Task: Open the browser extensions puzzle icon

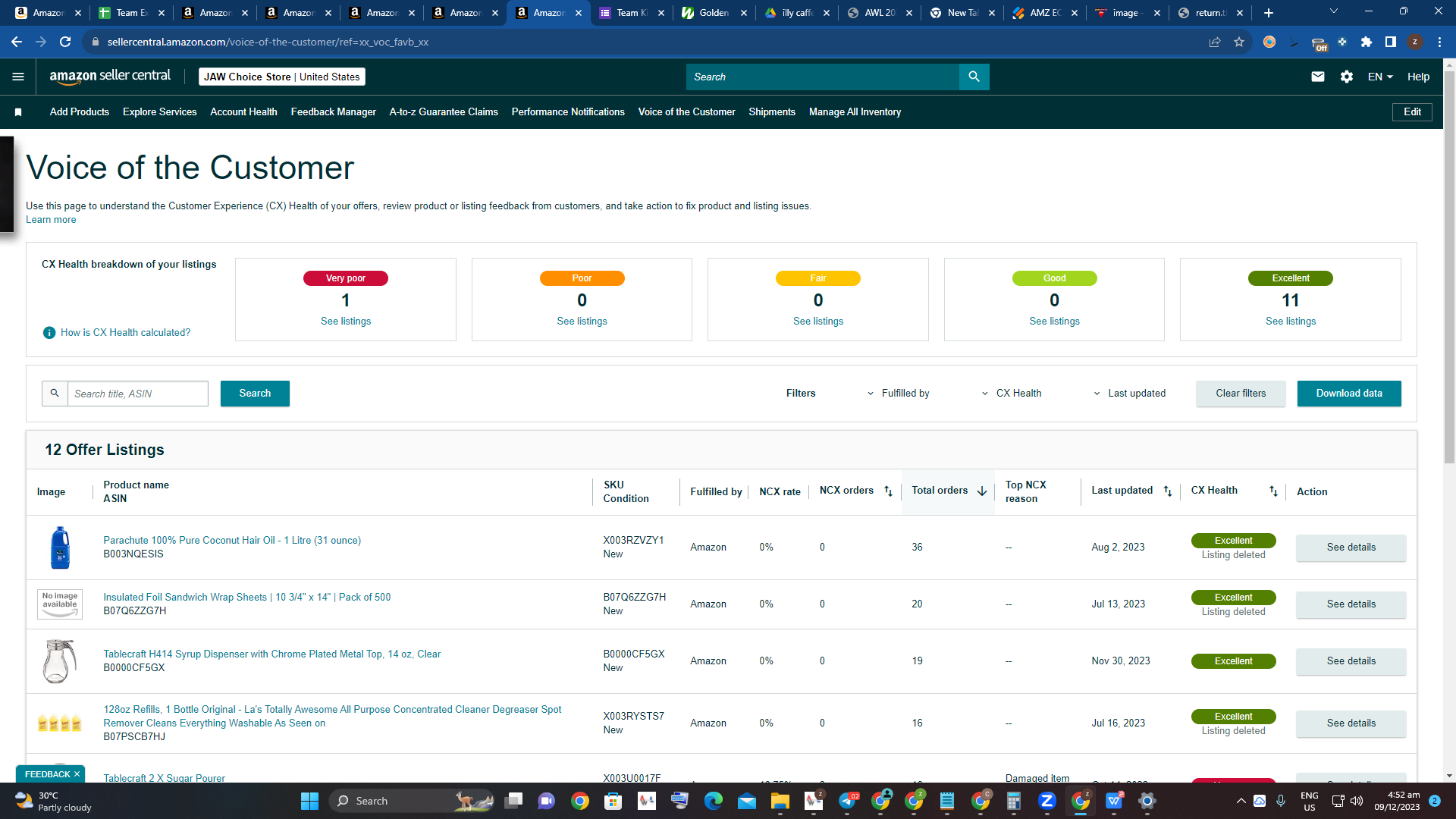Action: pyautogui.click(x=1367, y=42)
